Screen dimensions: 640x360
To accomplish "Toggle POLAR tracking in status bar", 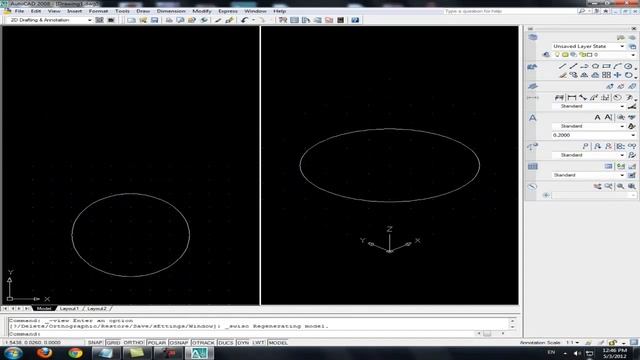I will (156, 342).
